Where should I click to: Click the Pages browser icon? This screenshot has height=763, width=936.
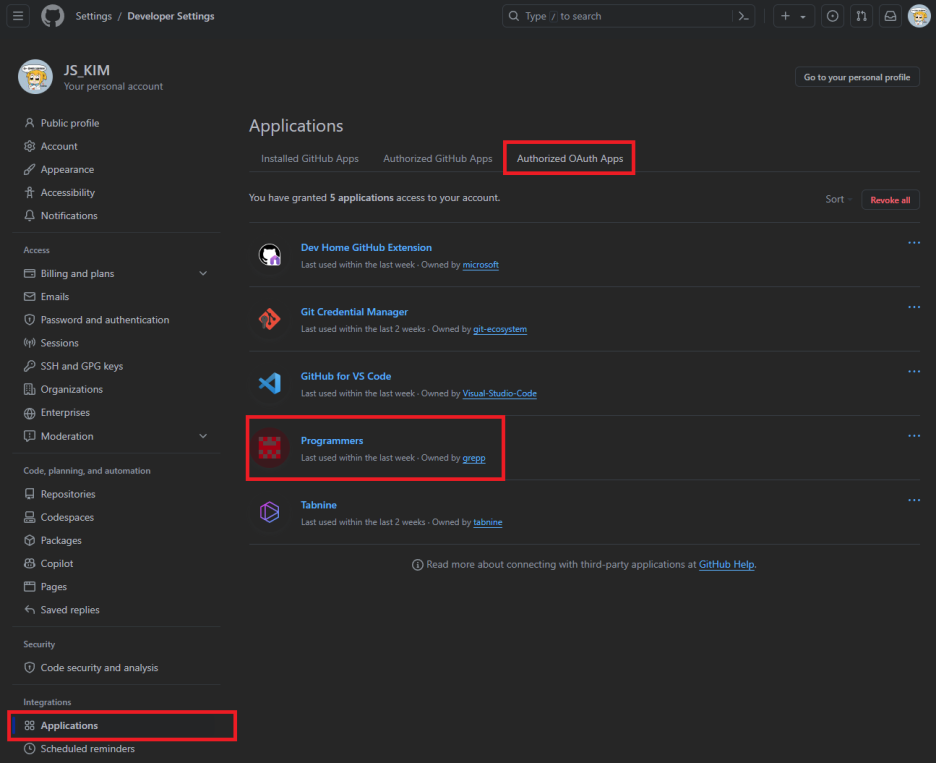(x=29, y=586)
